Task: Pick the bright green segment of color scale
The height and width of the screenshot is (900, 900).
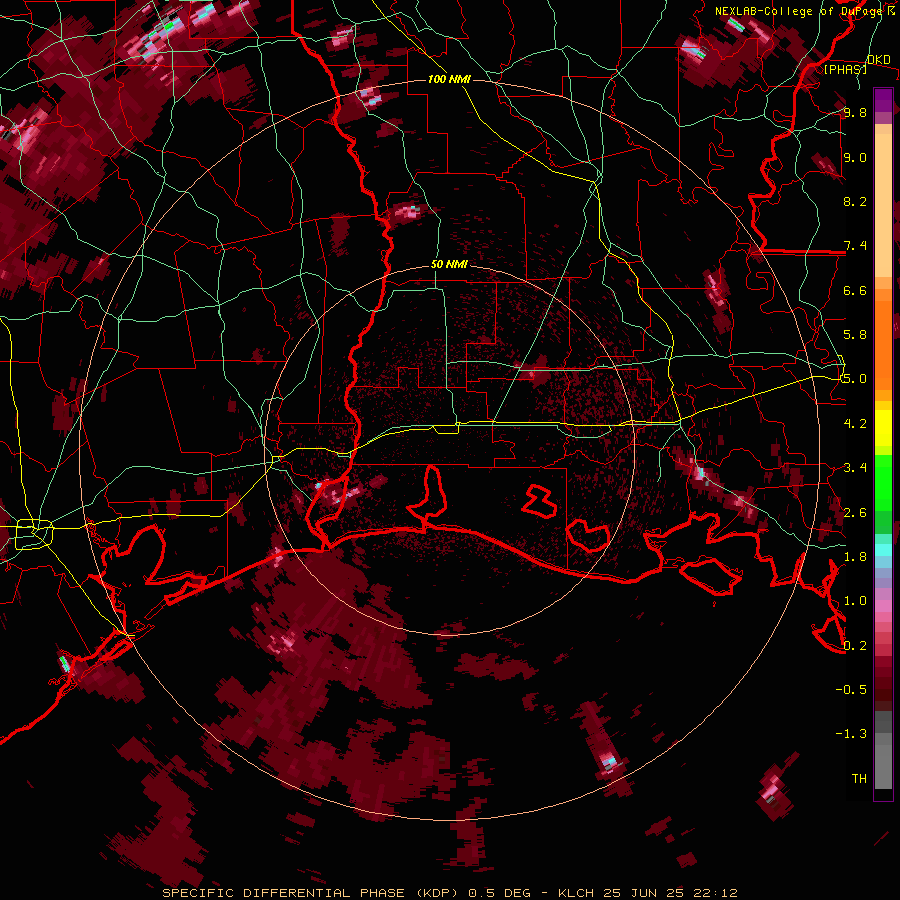Action: click(x=883, y=483)
